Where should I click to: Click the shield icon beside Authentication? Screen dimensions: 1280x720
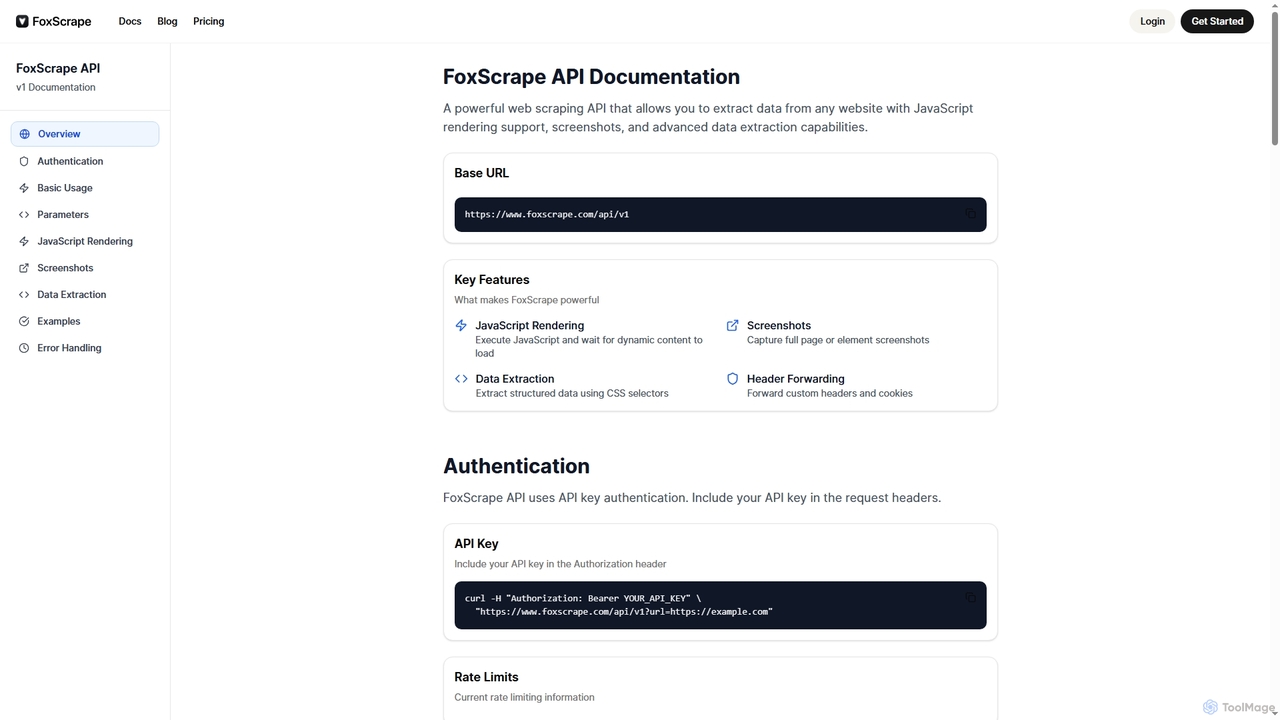click(x=25, y=161)
